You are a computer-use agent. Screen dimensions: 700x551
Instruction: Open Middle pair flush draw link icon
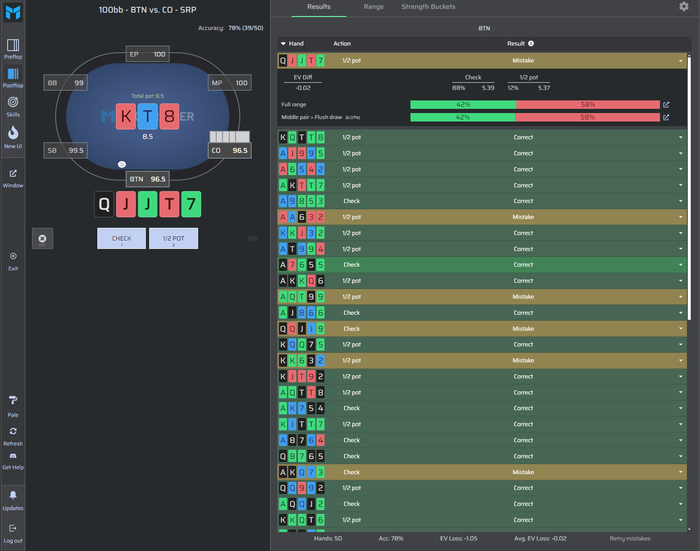click(x=666, y=117)
